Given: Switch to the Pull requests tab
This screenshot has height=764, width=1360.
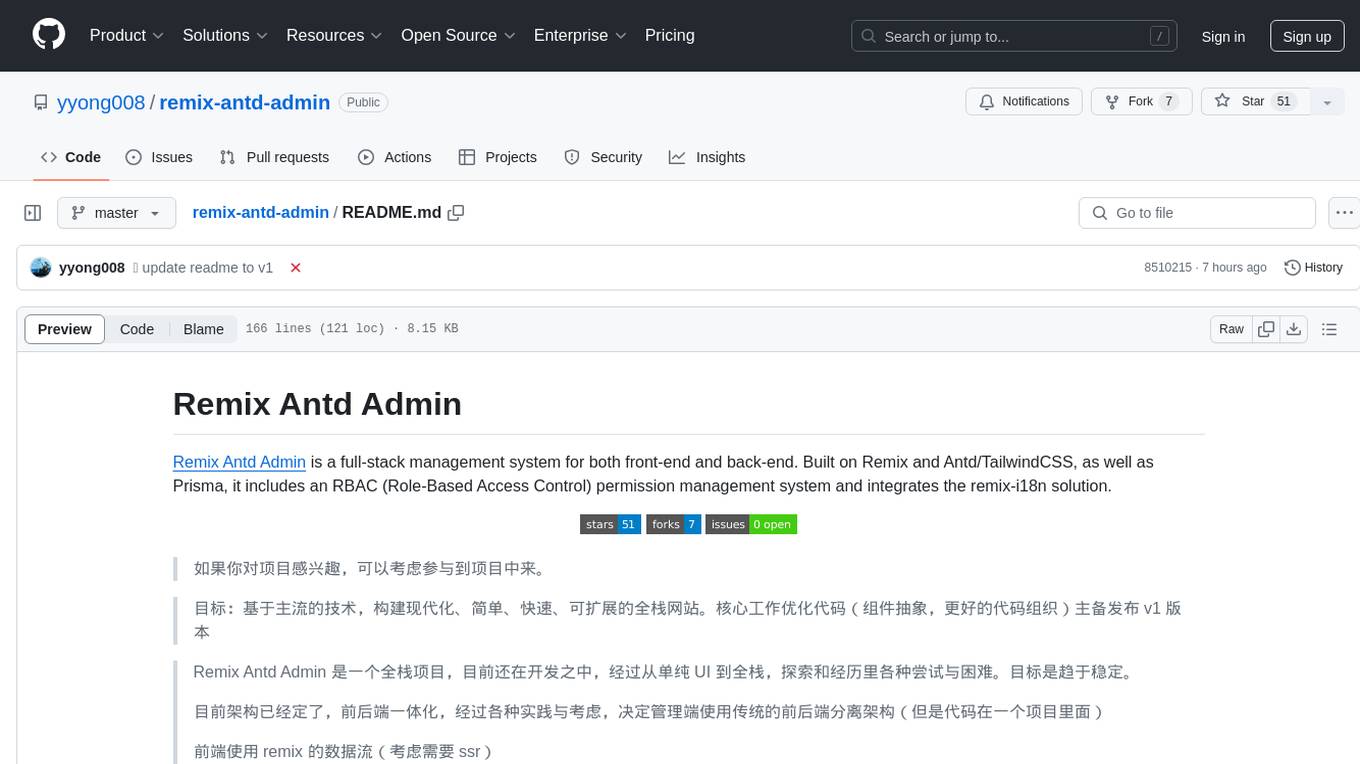Looking at the screenshot, I should click(x=274, y=157).
